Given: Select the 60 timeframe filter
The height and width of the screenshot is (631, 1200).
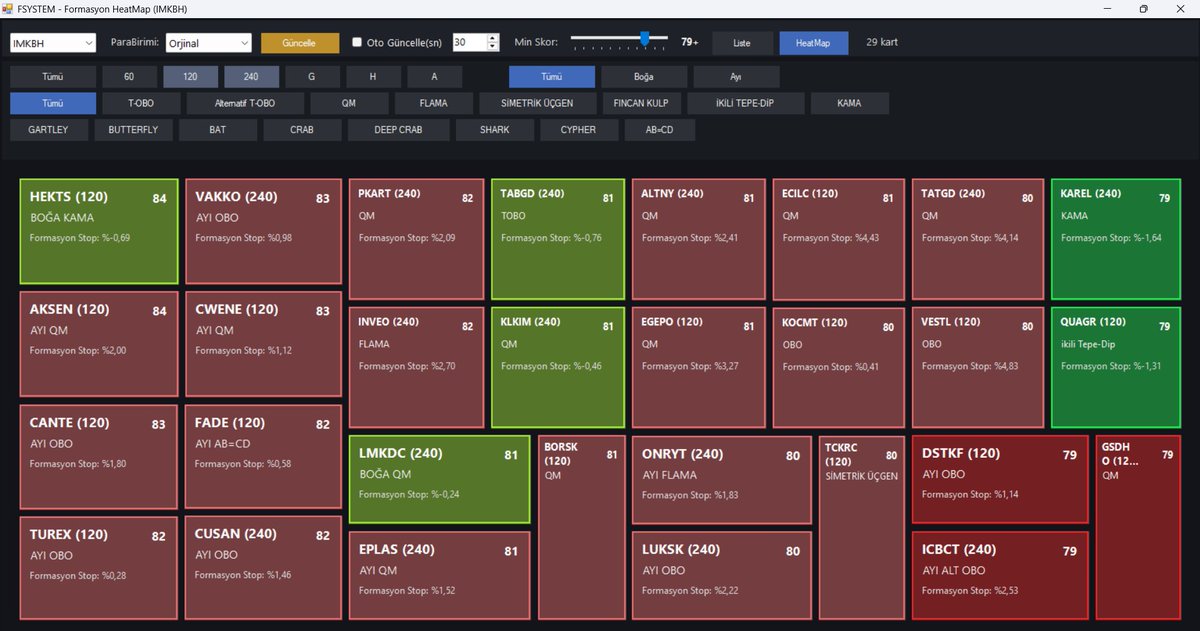Looking at the screenshot, I should coord(128,77).
